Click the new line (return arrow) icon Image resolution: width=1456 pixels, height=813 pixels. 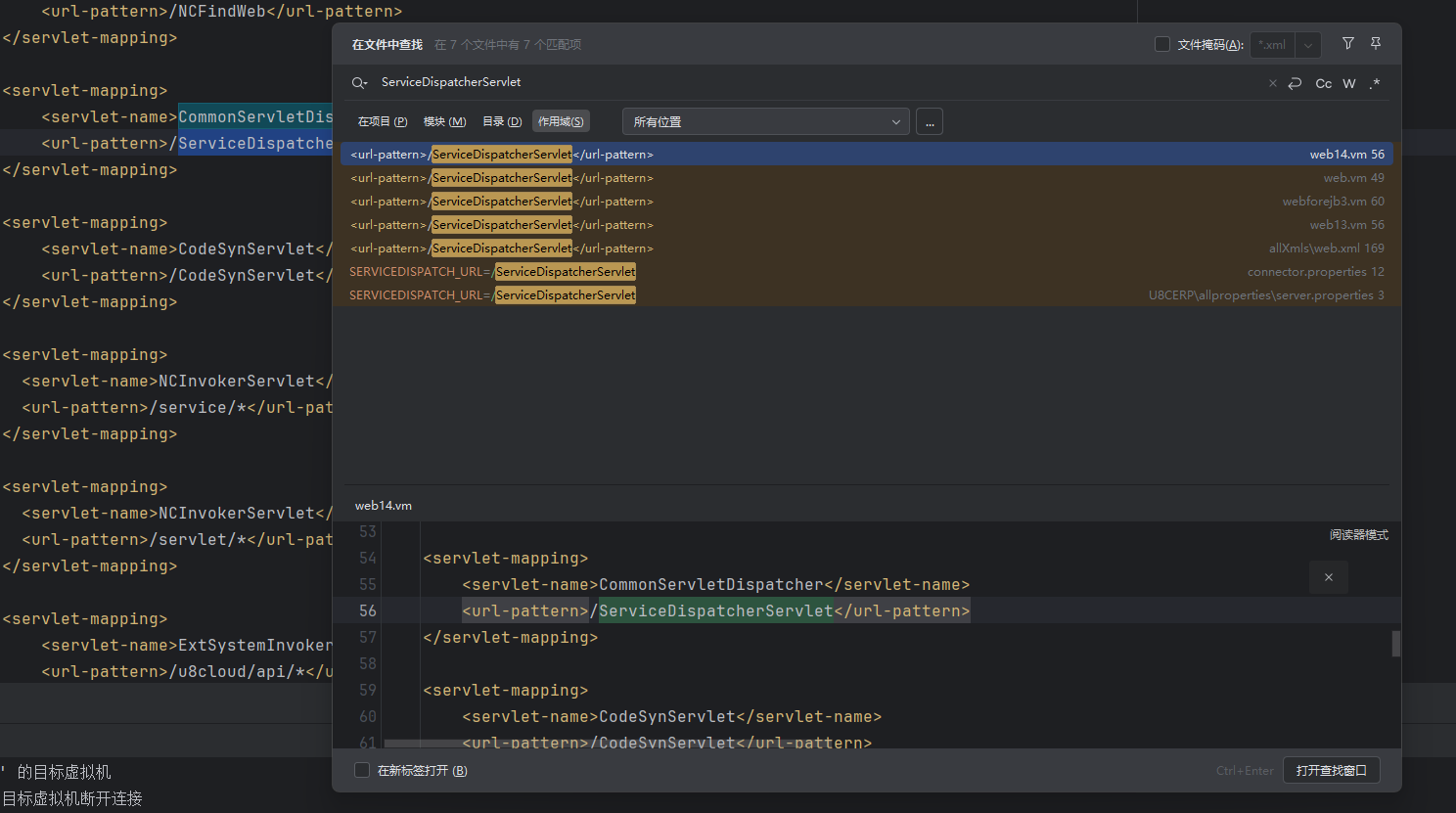[1295, 83]
